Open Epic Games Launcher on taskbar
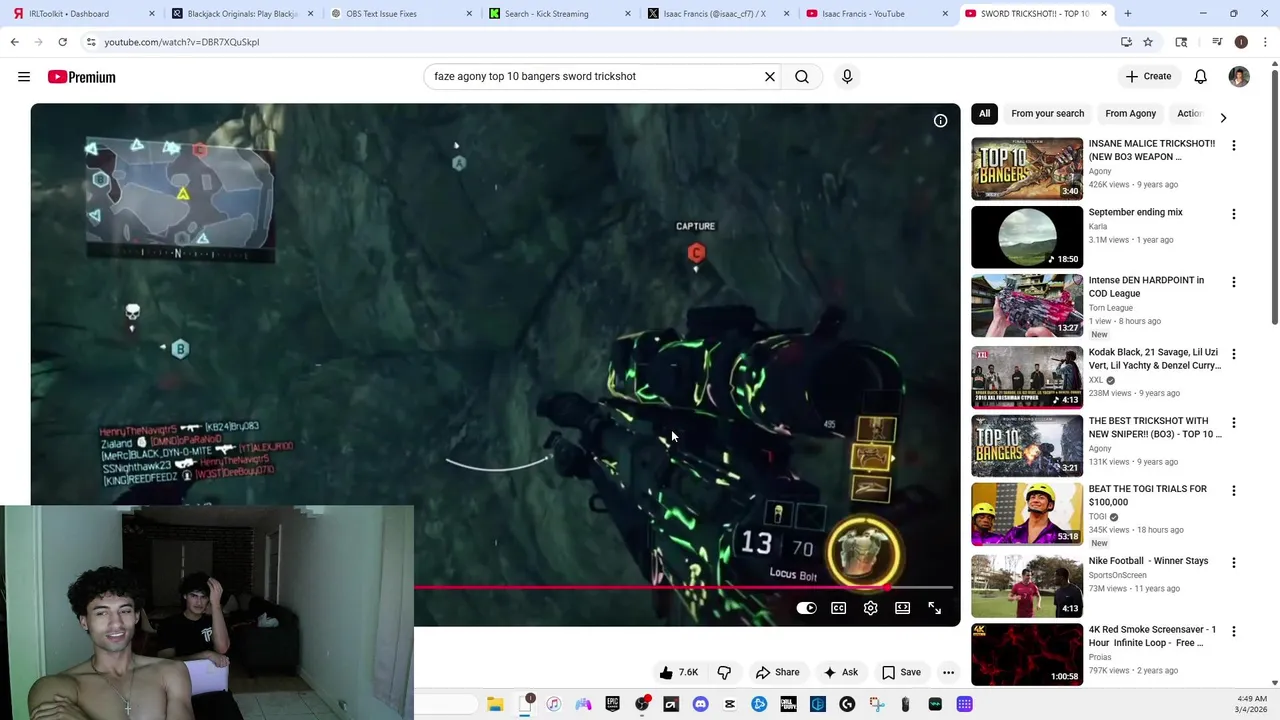 click(612, 704)
